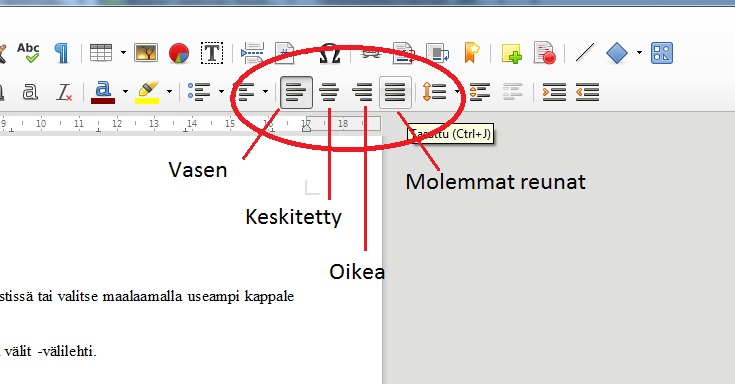Image resolution: width=735 pixels, height=384 pixels.
Task: Run the Abc spelling check
Action: coord(28,53)
